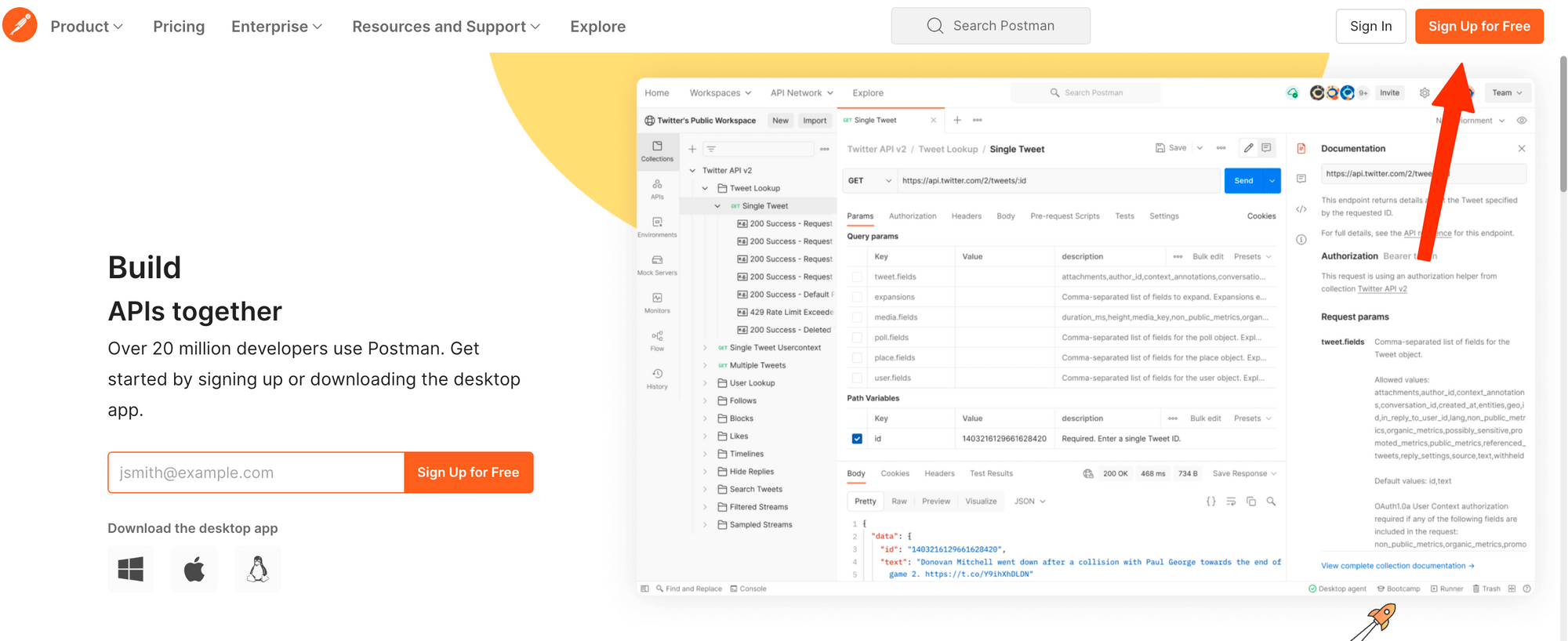Image resolution: width=1568 pixels, height=641 pixels.
Task: Expand Resources and Support menu
Action: click(446, 27)
